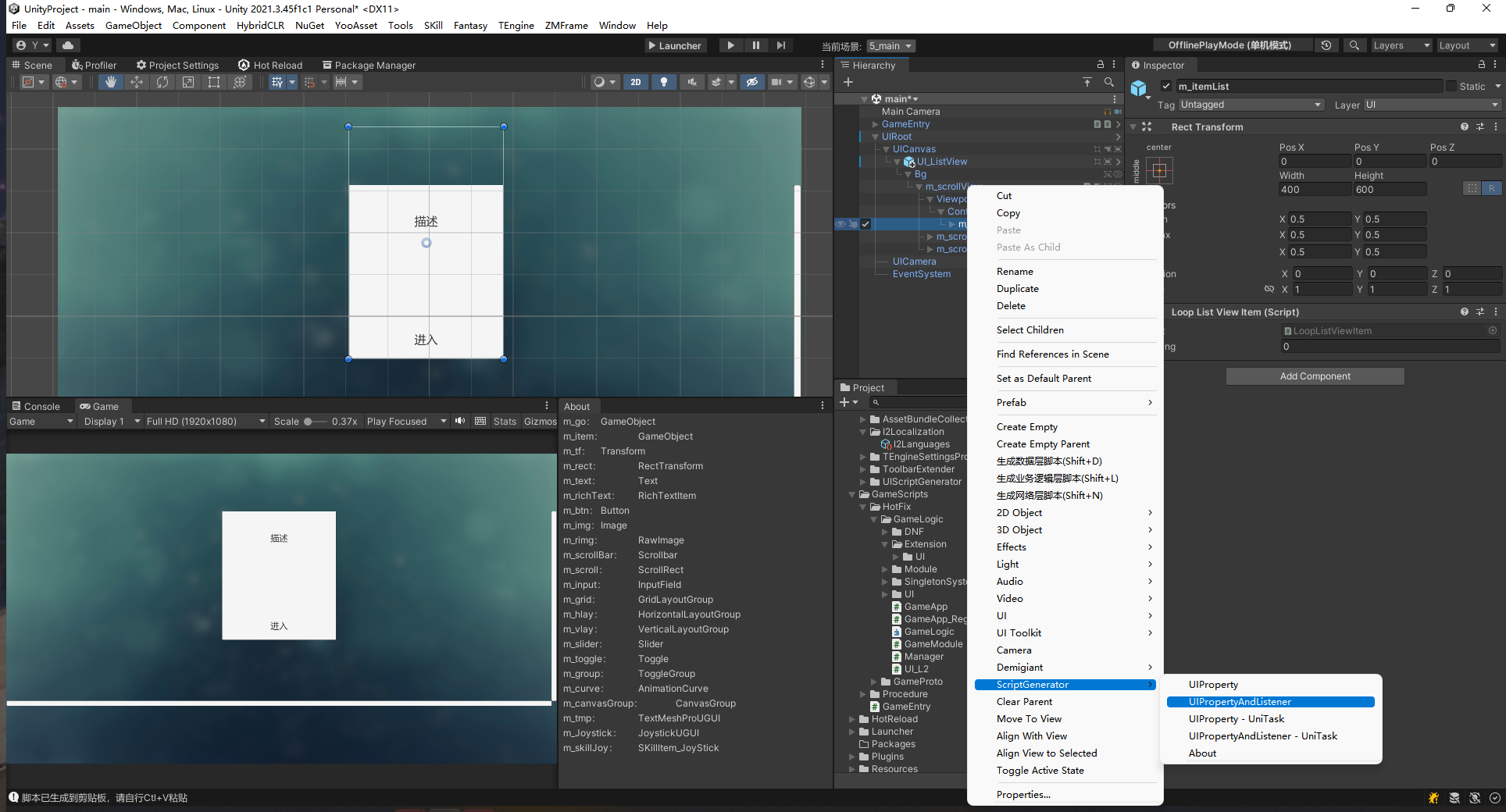Click the Add Component button
Image resolution: width=1506 pixels, height=812 pixels.
click(x=1315, y=376)
